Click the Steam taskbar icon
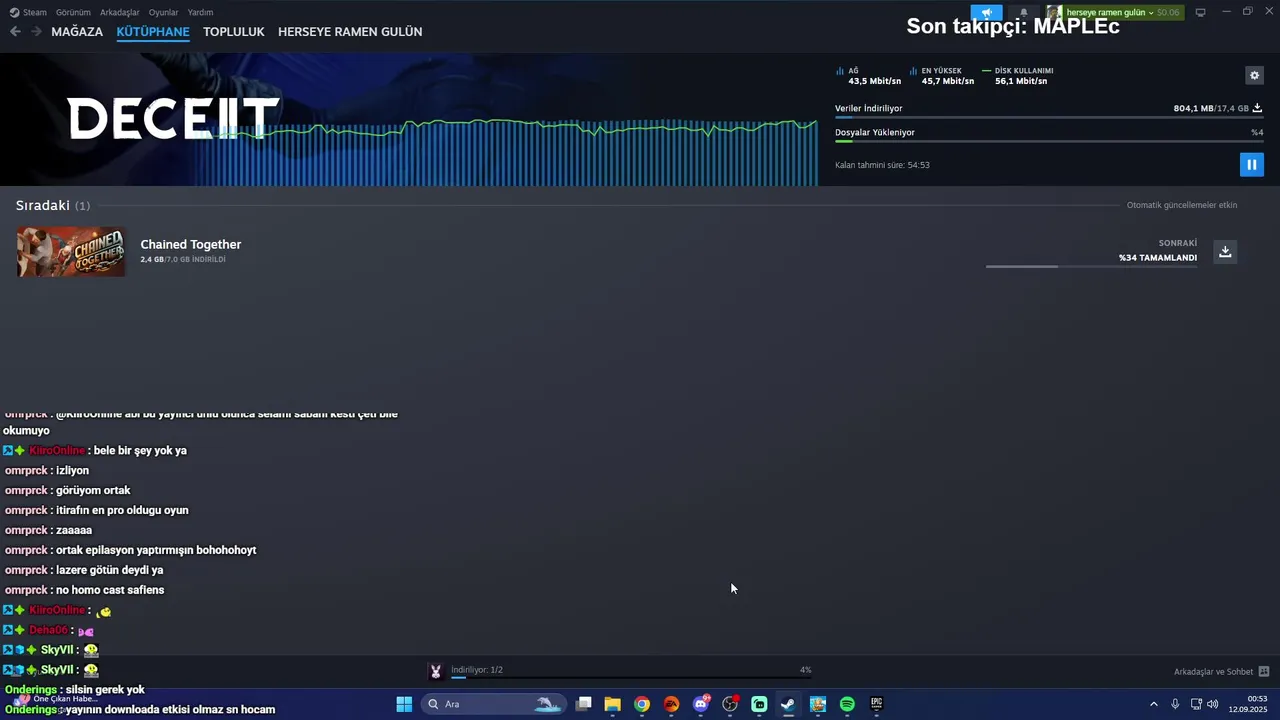1280x720 pixels. pos(788,704)
